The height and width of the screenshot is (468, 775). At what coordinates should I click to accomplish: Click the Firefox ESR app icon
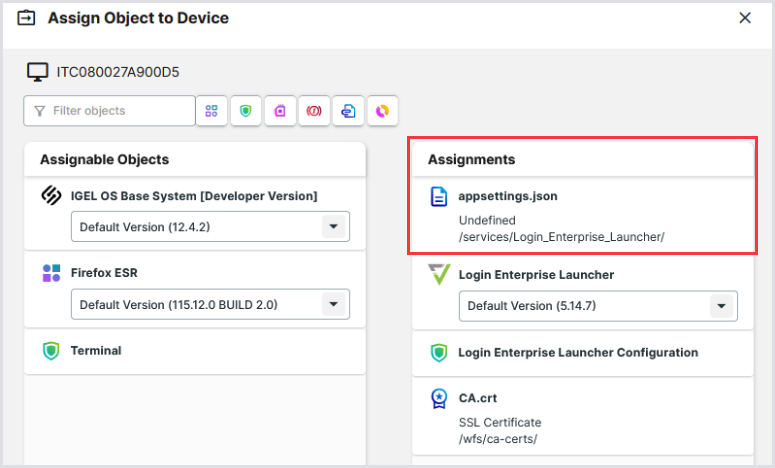coord(52,273)
